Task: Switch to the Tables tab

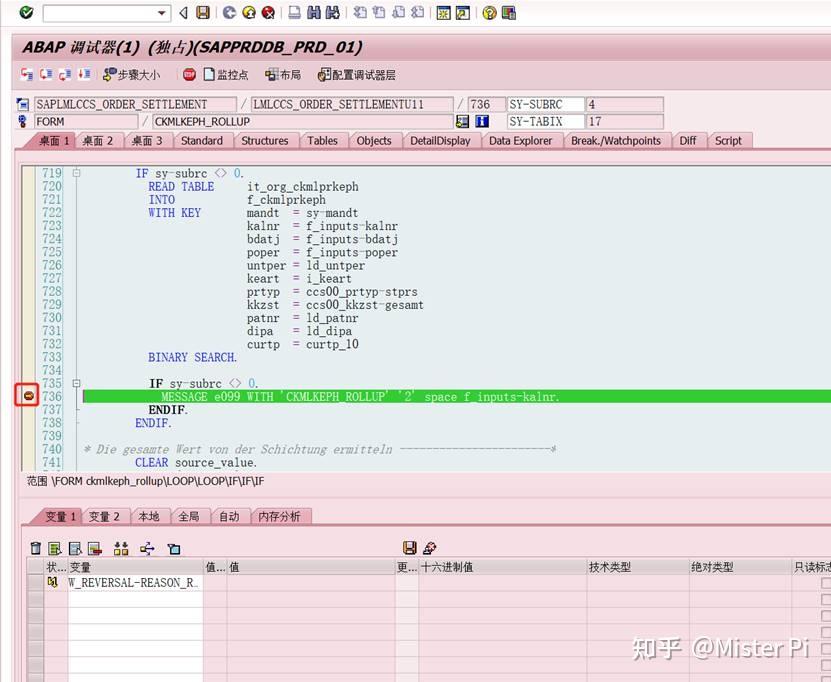Action: [322, 141]
